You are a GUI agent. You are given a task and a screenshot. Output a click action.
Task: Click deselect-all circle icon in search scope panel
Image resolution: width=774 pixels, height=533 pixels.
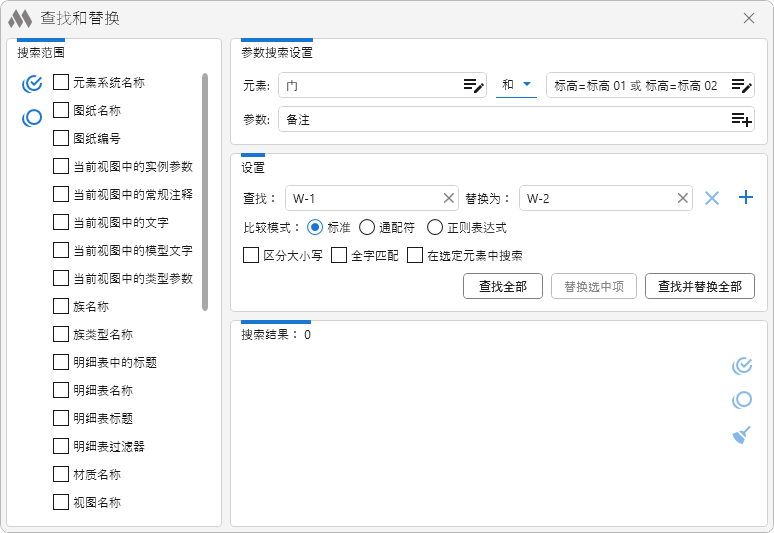tap(32, 118)
